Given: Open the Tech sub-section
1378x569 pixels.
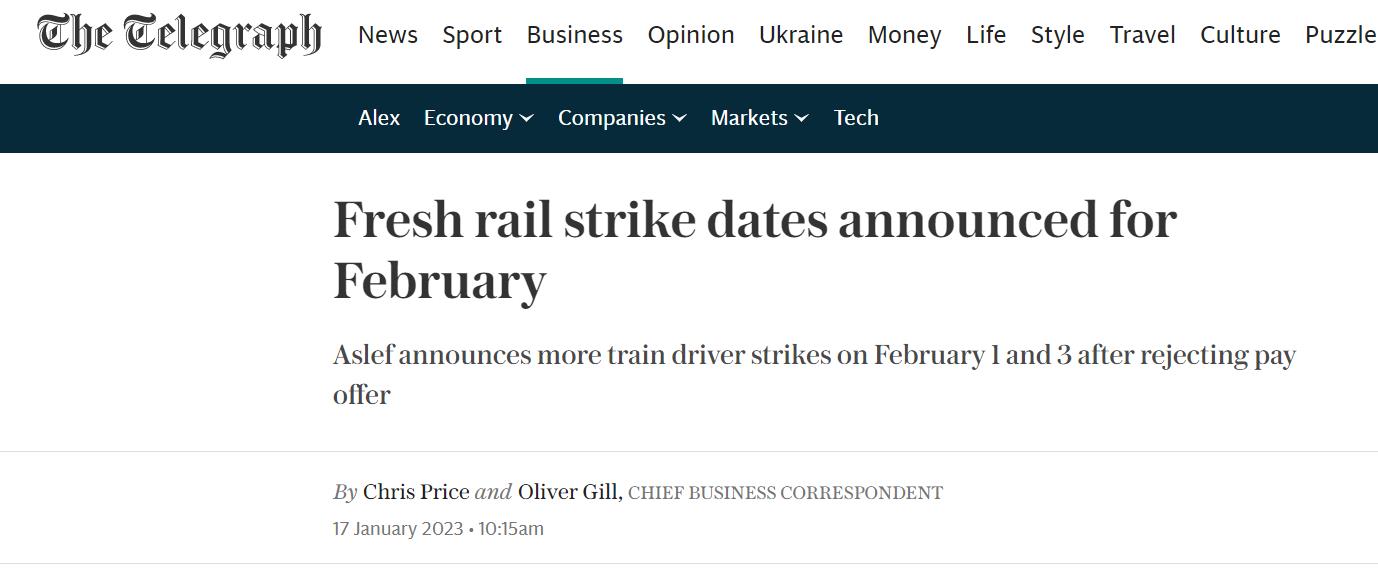Looking at the screenshot, I should 856,118.
